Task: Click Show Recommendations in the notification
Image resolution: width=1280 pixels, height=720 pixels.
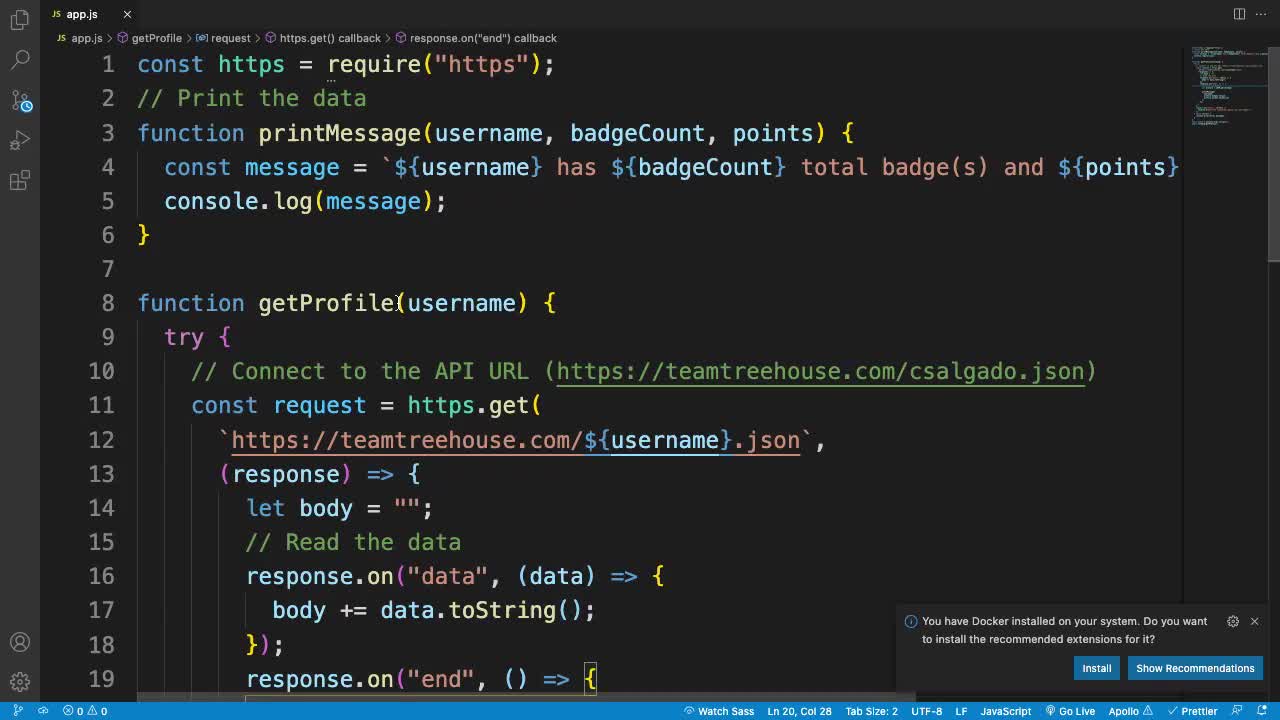Action: 1195,668
